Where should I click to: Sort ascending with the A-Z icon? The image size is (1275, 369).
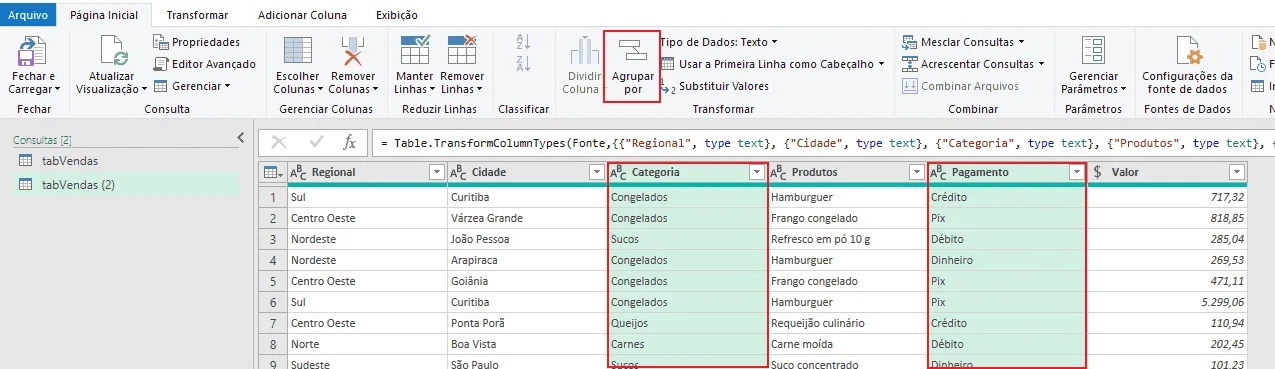(522, 42)
